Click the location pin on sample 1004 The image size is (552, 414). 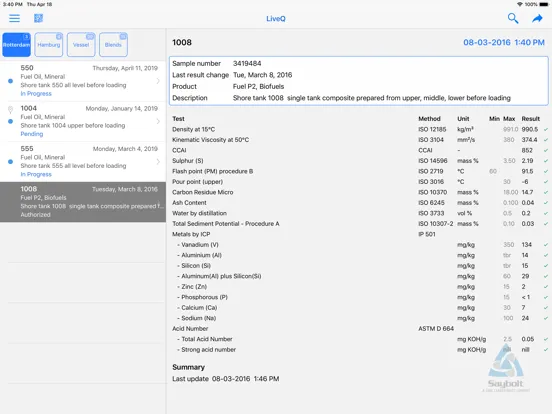tap(11, 110)
